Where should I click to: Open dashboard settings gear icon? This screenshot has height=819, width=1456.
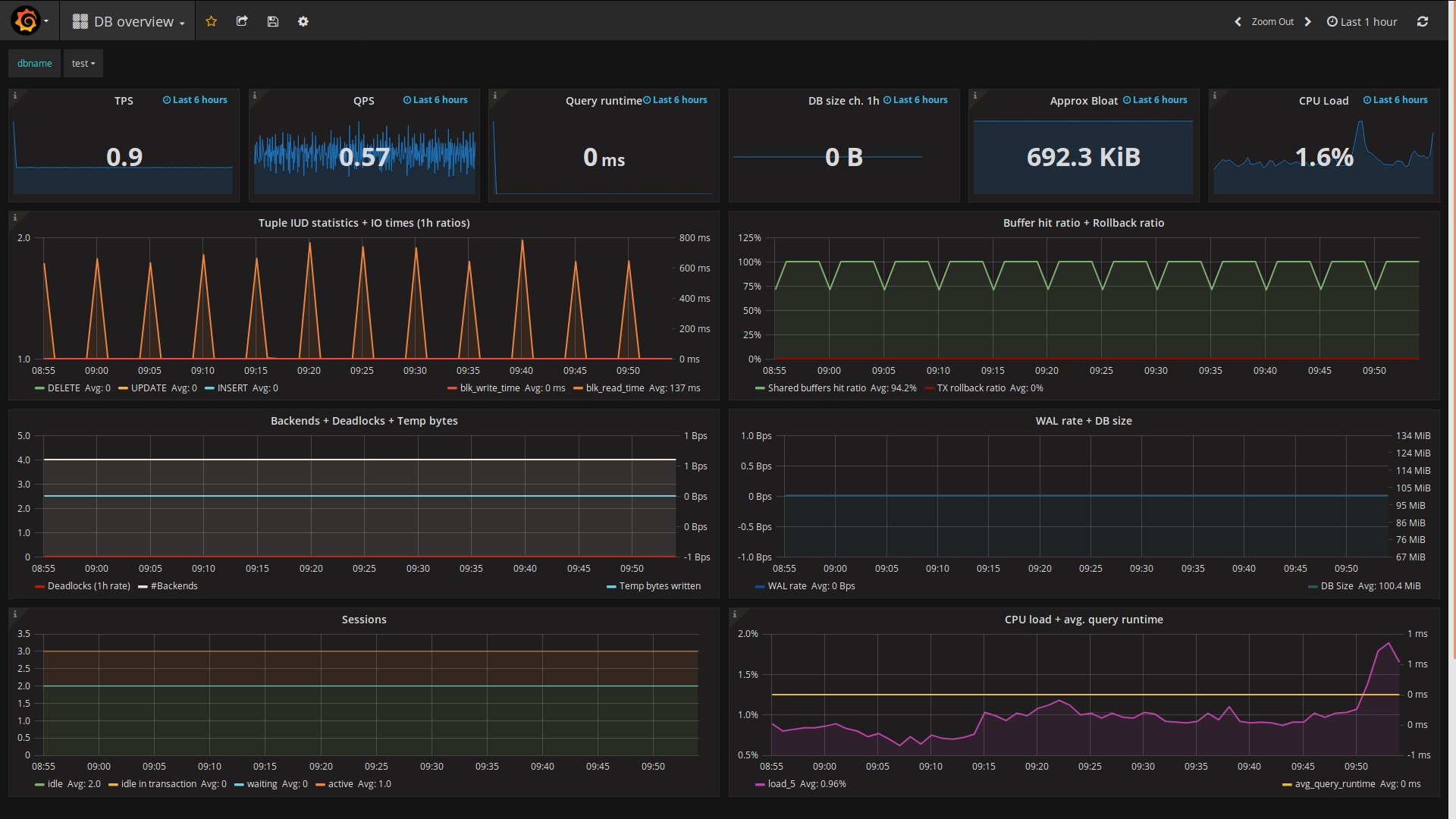pos(303,21)
